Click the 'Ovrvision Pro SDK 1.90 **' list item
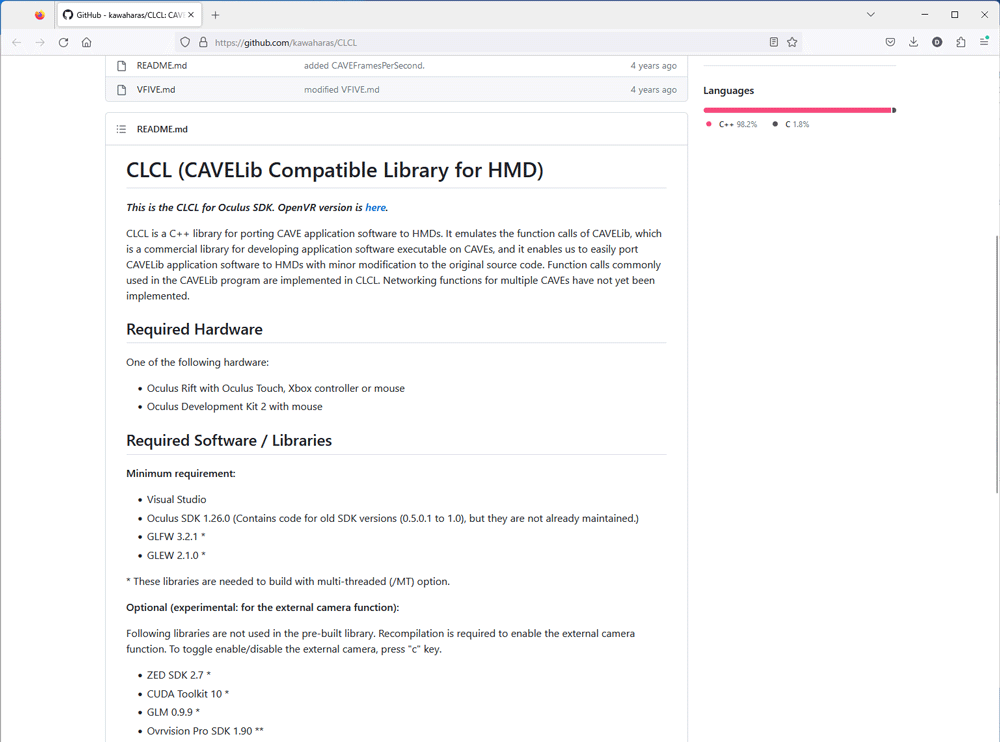 [205, 731]
